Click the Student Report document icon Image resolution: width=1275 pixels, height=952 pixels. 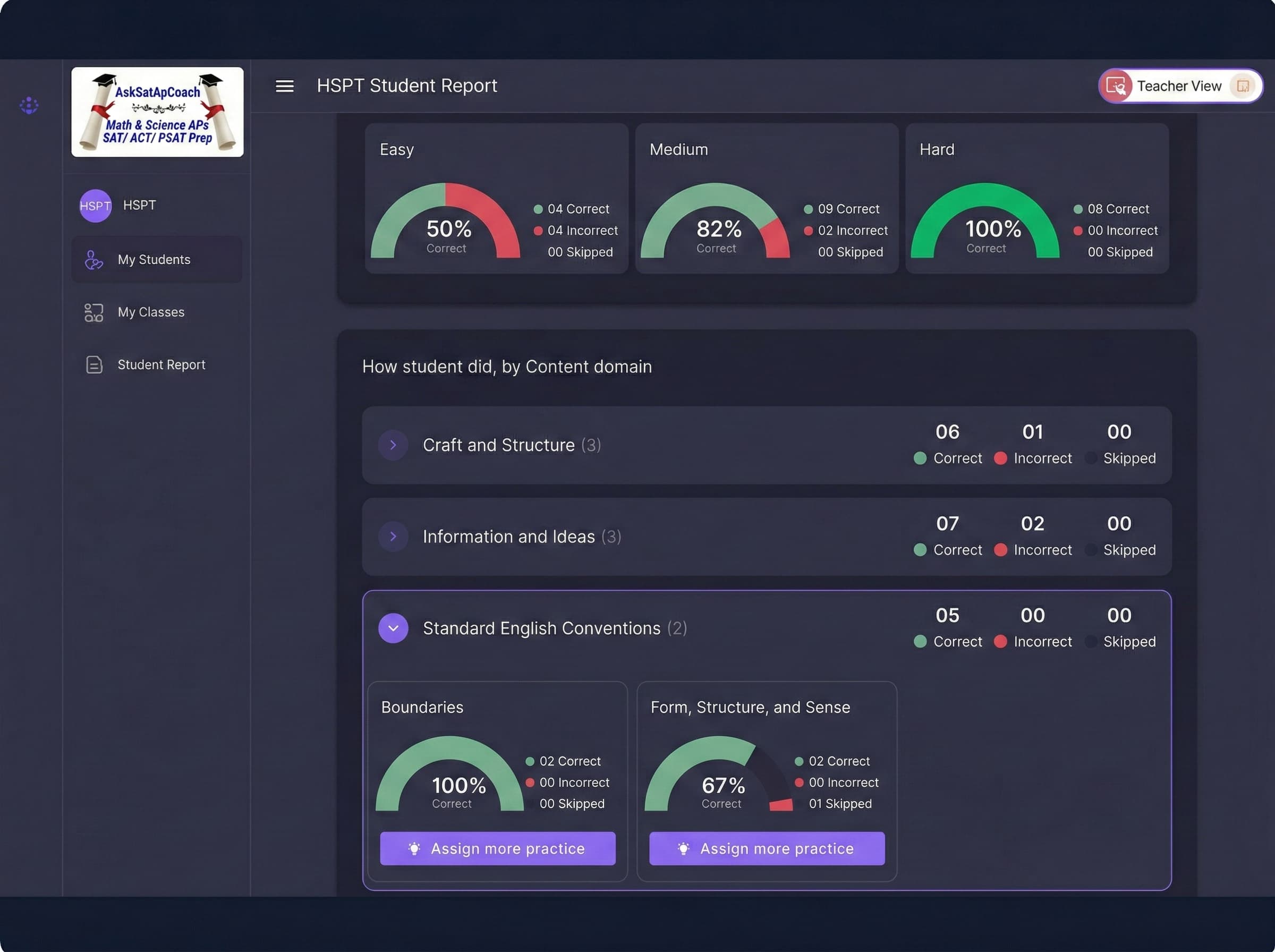click(94, 365)
